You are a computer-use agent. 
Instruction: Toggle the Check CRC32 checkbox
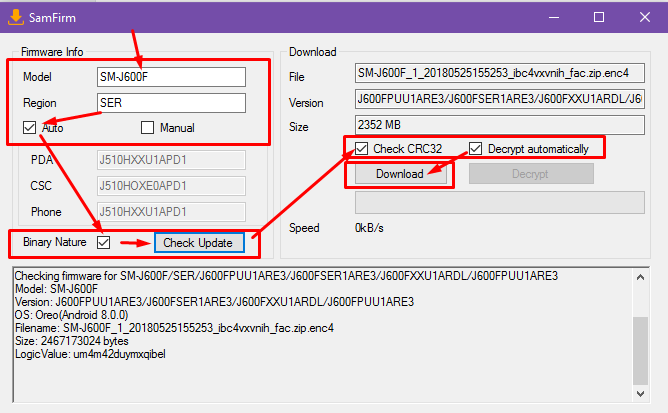pos(361,149)
